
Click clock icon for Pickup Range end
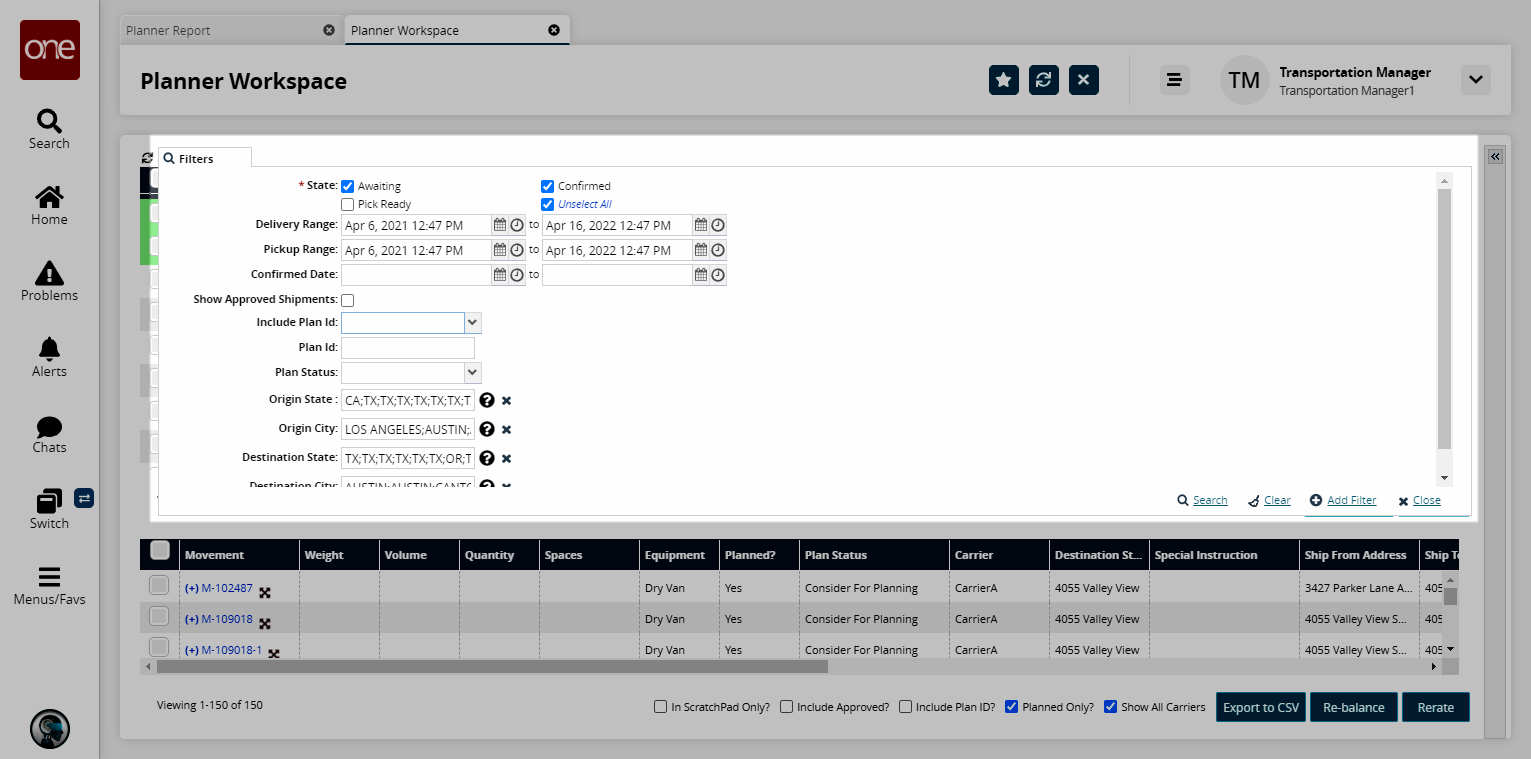pyautogui.click(x=717, y=250)
